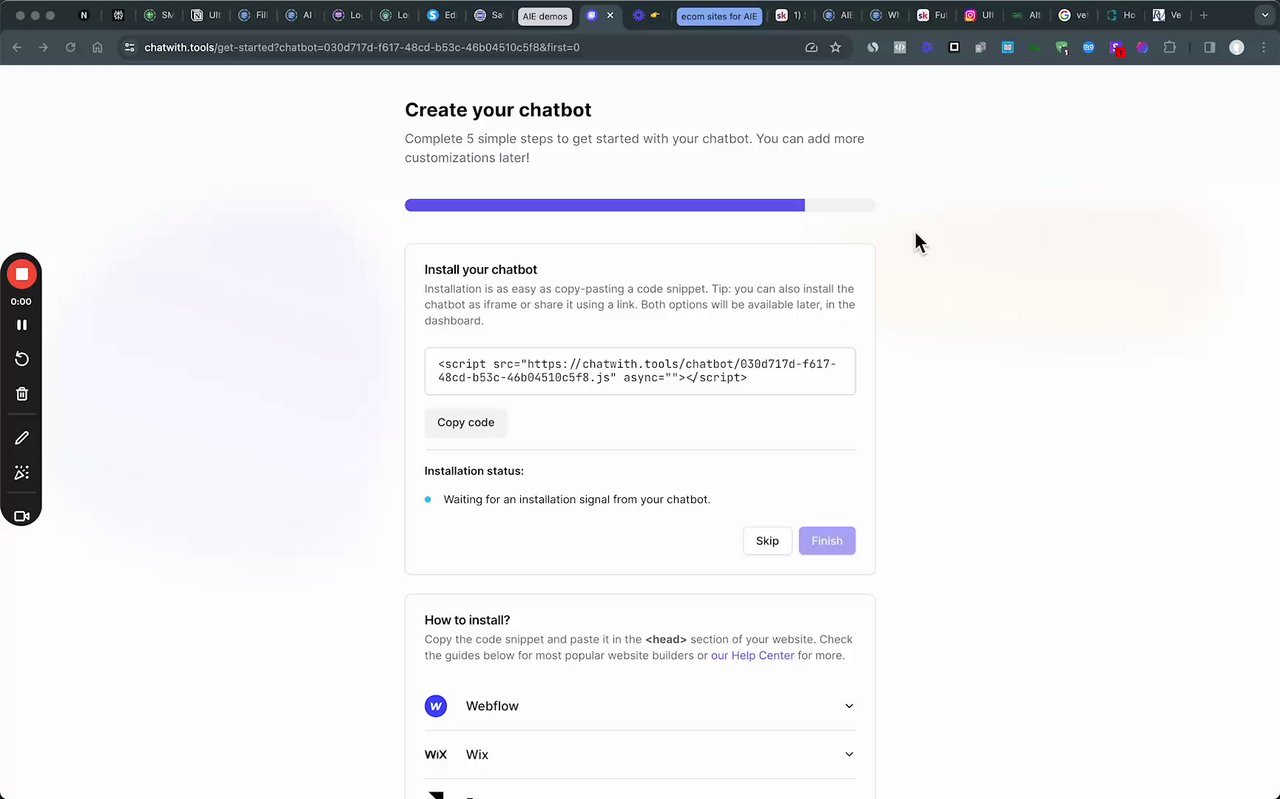Go forward in browser history
This screenshot has width=1280, height=799.
tap(43, 47)
